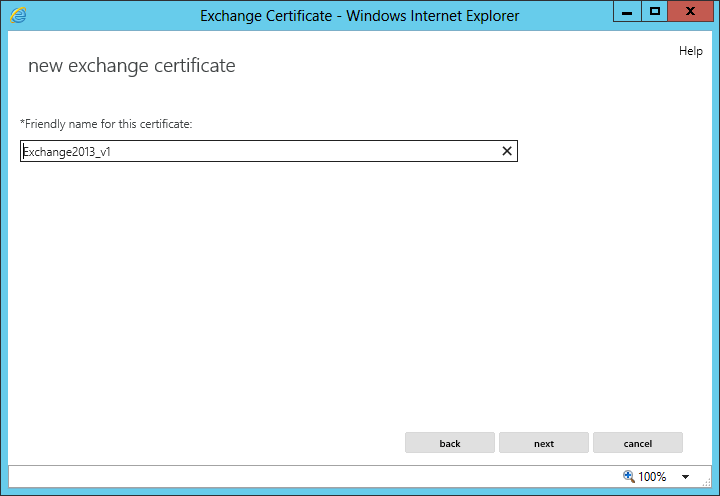The width and height of the screenshot is (720, 496).
Task: Open the zoom level dropdown arrow
Action: (685, 477)
